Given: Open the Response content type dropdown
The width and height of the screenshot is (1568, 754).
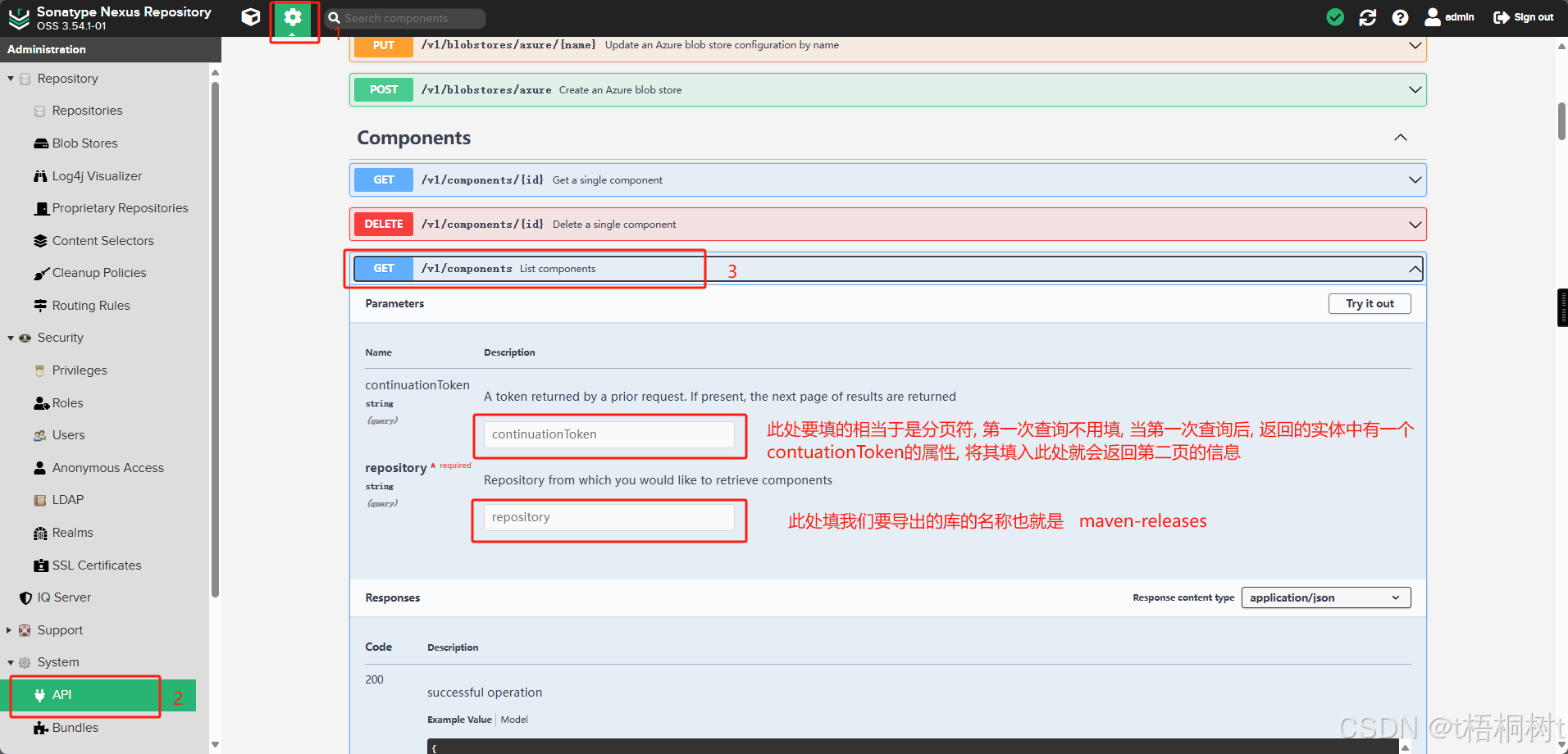Looking at the screenshot, I should pyautogui.click(x=1326, y=597).
